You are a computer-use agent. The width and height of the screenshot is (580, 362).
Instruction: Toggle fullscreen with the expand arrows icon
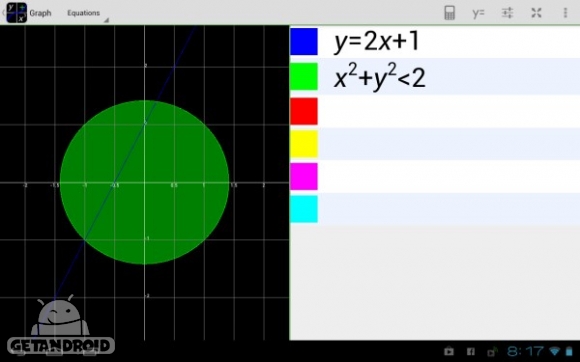click(x=536, y=13)
